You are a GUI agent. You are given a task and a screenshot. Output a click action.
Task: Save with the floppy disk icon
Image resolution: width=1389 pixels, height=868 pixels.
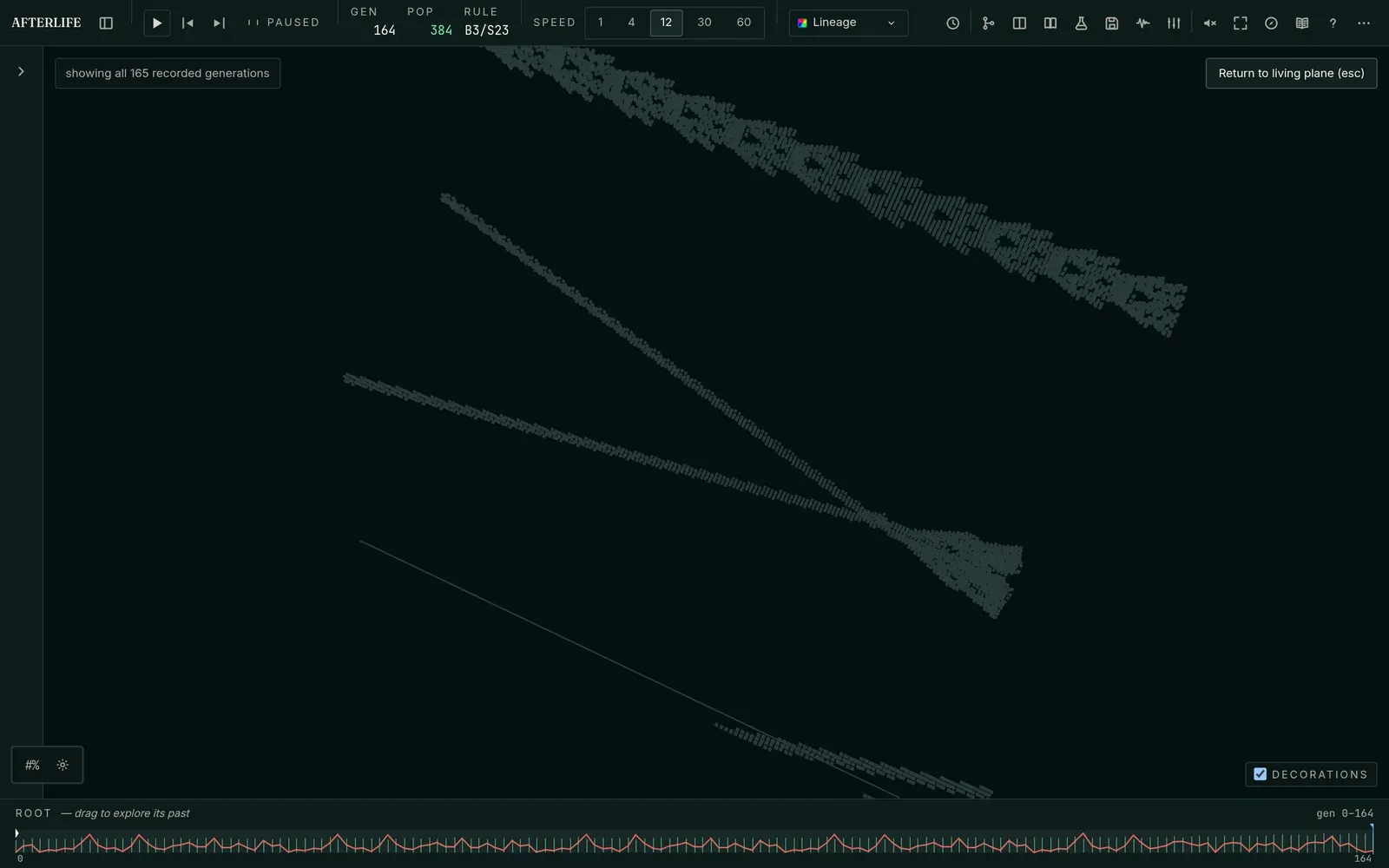click(x=1112, y=23)
